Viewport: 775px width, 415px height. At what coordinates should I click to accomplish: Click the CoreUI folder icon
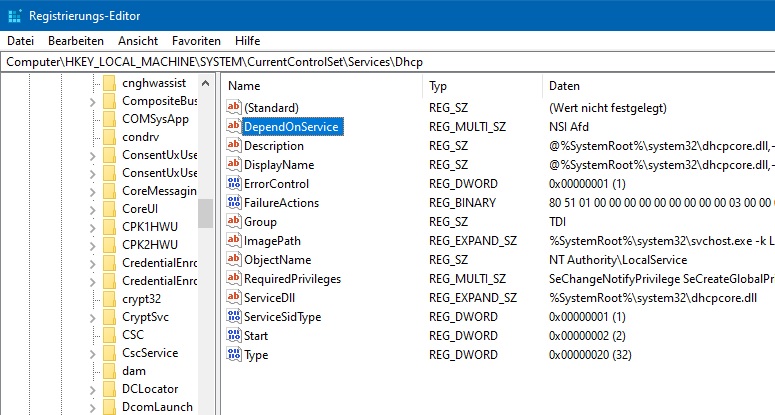point(109,209)
